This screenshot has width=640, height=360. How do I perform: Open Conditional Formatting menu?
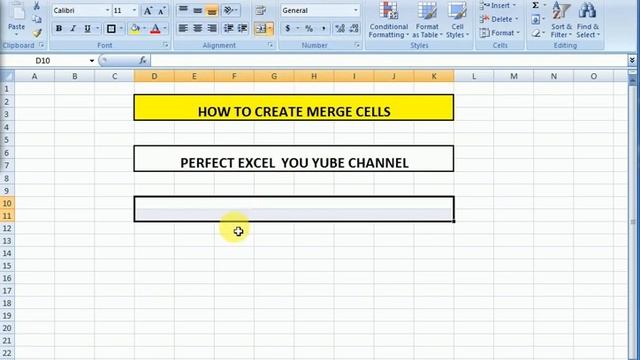388,20
